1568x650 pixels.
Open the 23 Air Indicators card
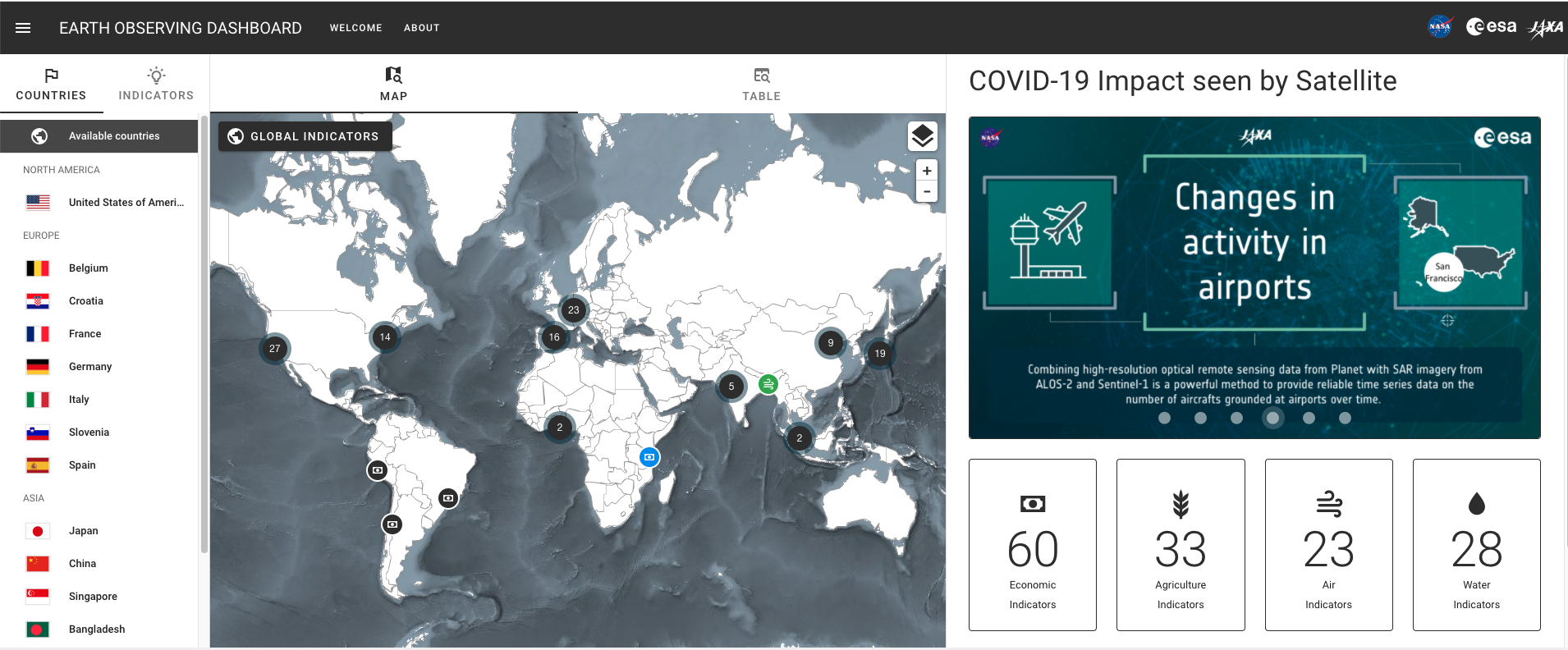point(1329,545)
